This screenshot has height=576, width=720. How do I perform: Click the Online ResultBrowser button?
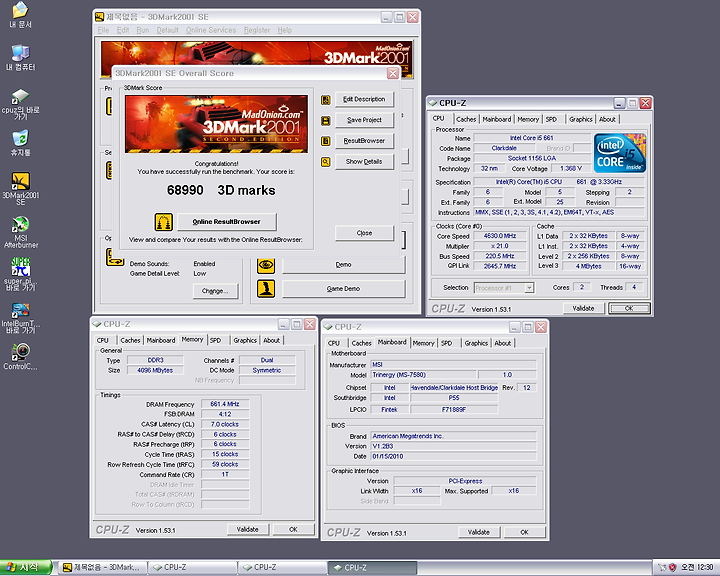point(227,222)
